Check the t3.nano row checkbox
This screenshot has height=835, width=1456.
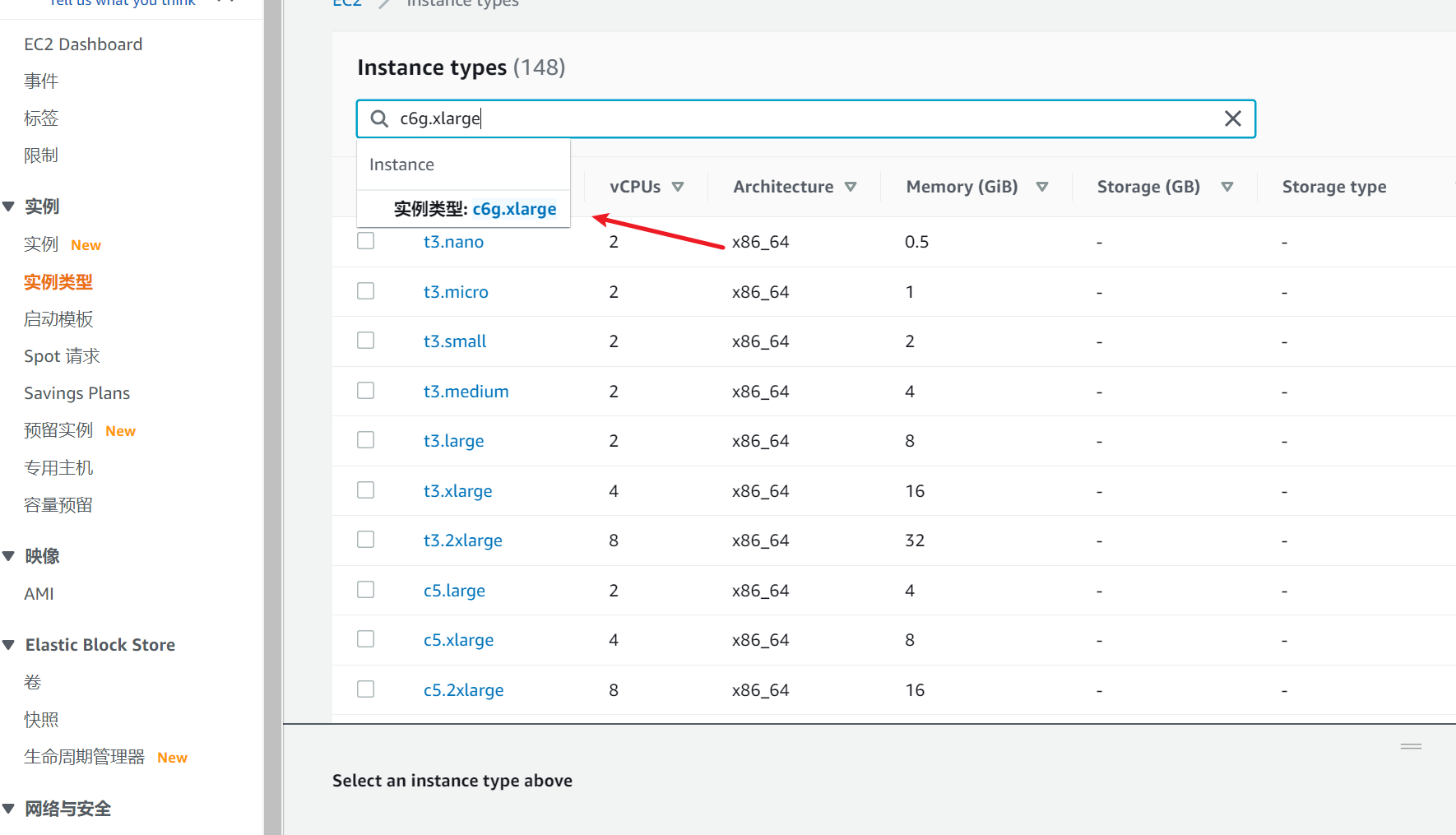(x=366, y=240)
